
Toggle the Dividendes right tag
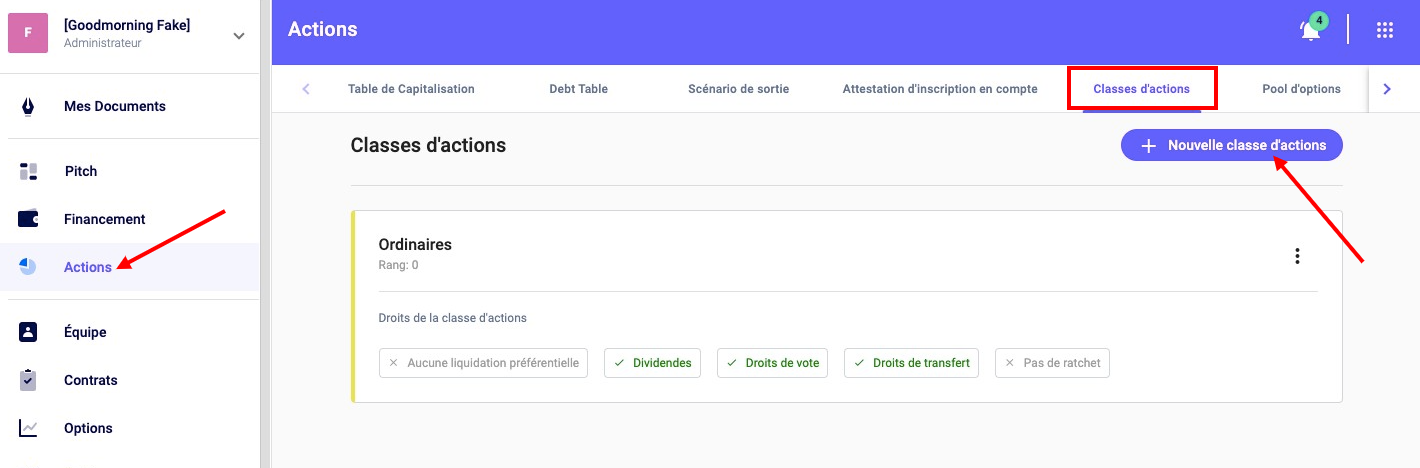click(652, 363)
